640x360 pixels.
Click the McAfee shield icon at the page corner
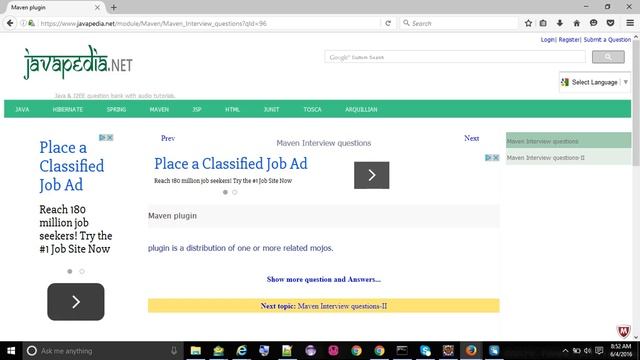(x=623, y=331)
